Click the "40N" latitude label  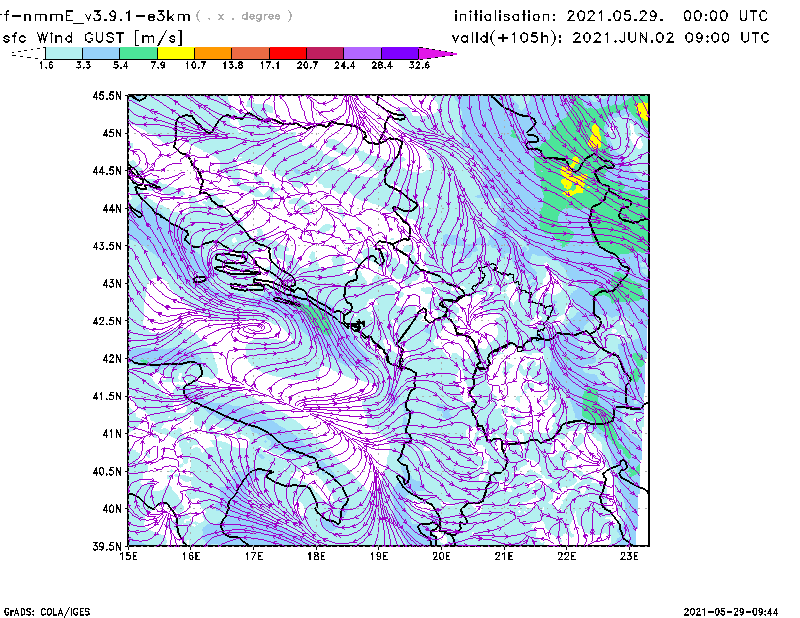112,509
